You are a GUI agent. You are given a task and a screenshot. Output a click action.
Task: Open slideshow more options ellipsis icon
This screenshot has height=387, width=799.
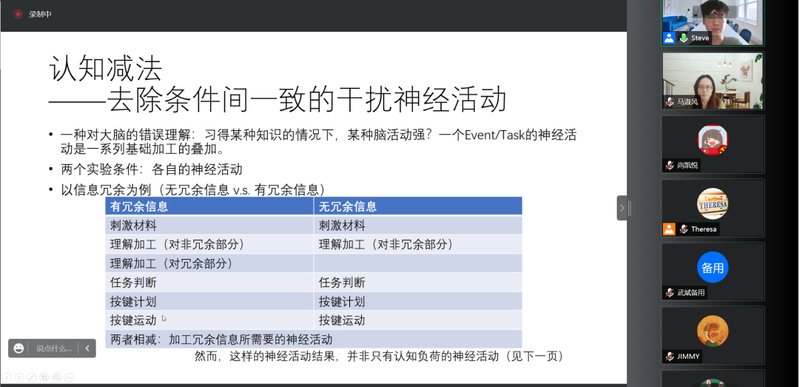pos(69,377)
